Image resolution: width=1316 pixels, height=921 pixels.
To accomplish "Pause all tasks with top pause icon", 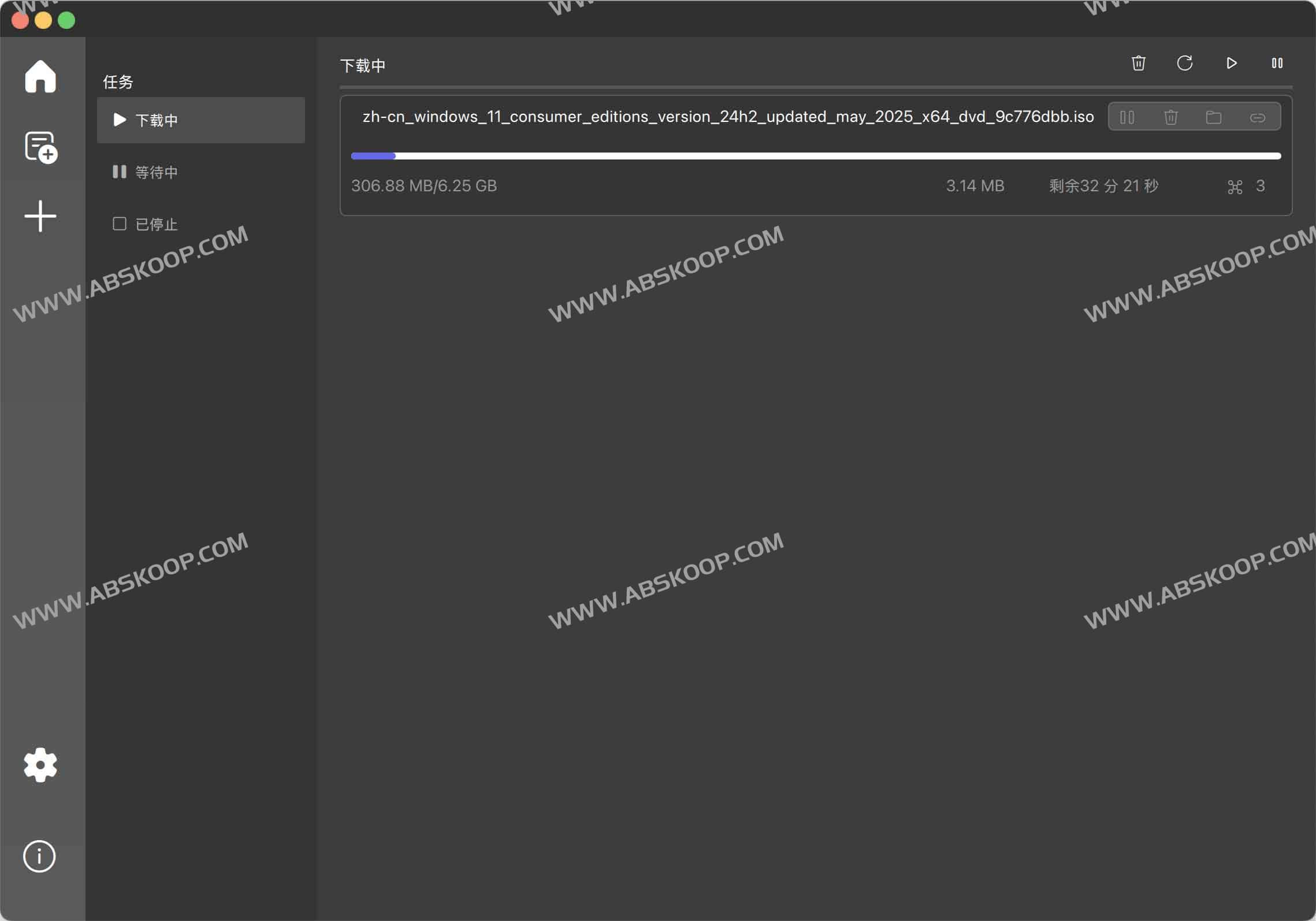I will point(1277,63).
